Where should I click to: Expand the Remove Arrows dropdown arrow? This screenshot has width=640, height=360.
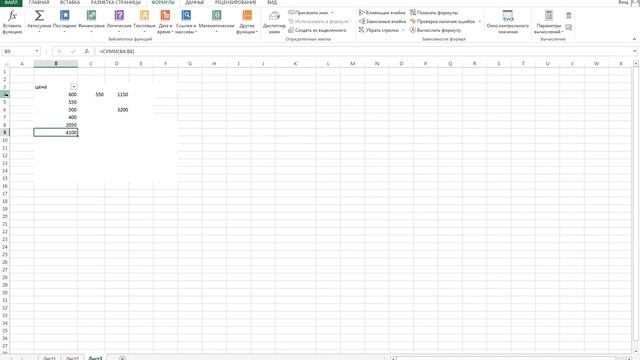[403, 30]
